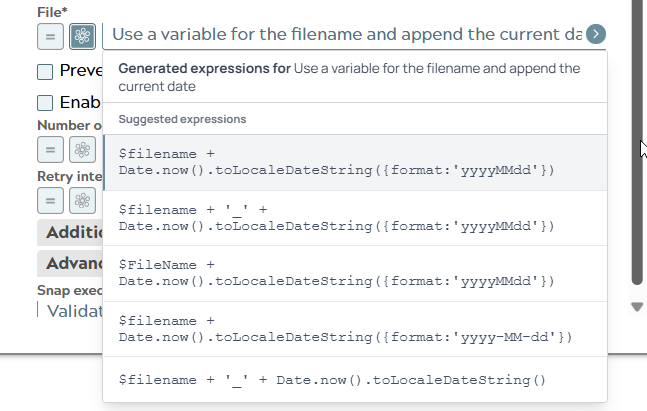This screenshot has height=411, width=647.
Task: Open AI generator icon beside Retry interval
Action: 82,199
